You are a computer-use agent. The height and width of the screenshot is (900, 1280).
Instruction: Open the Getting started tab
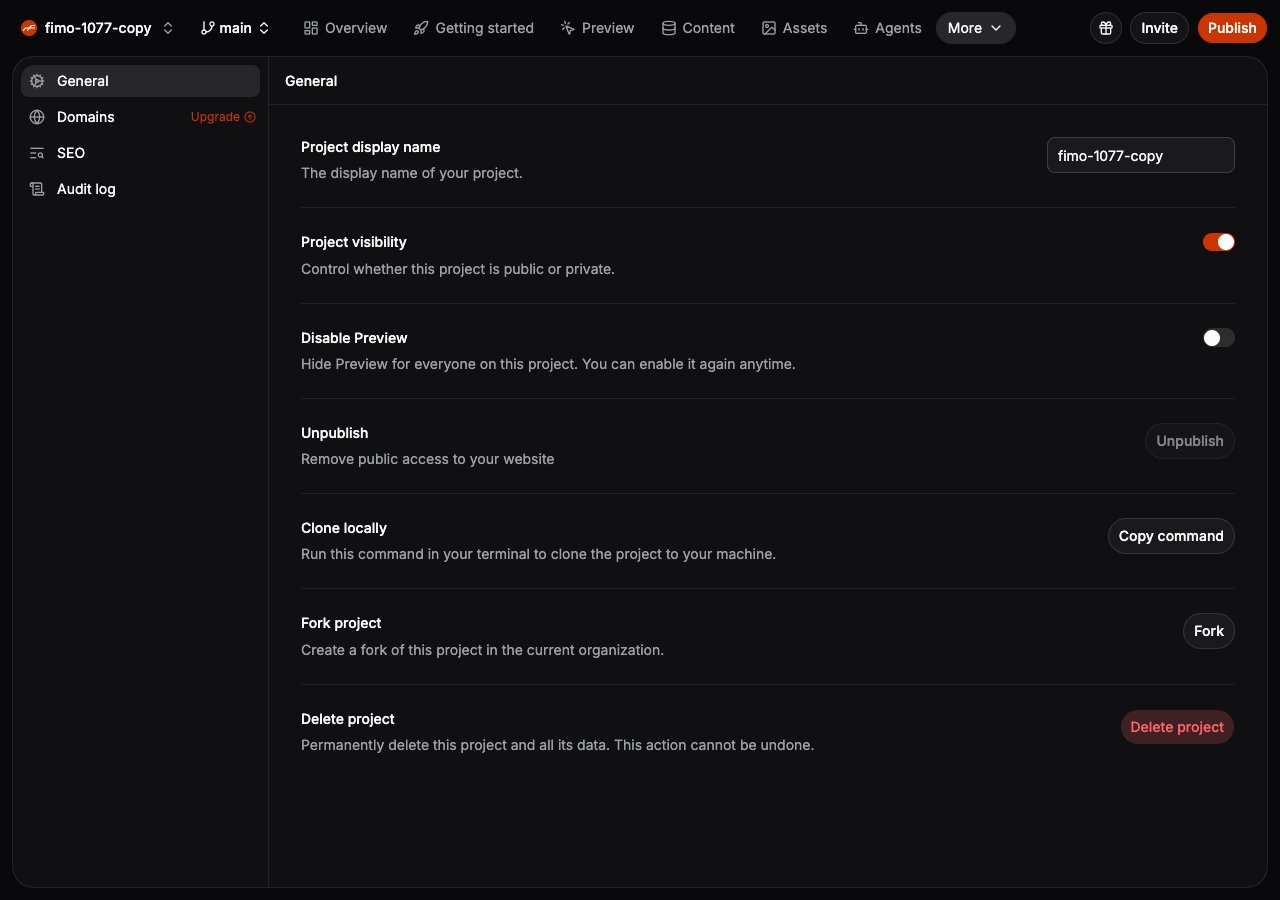coord(473,28)
